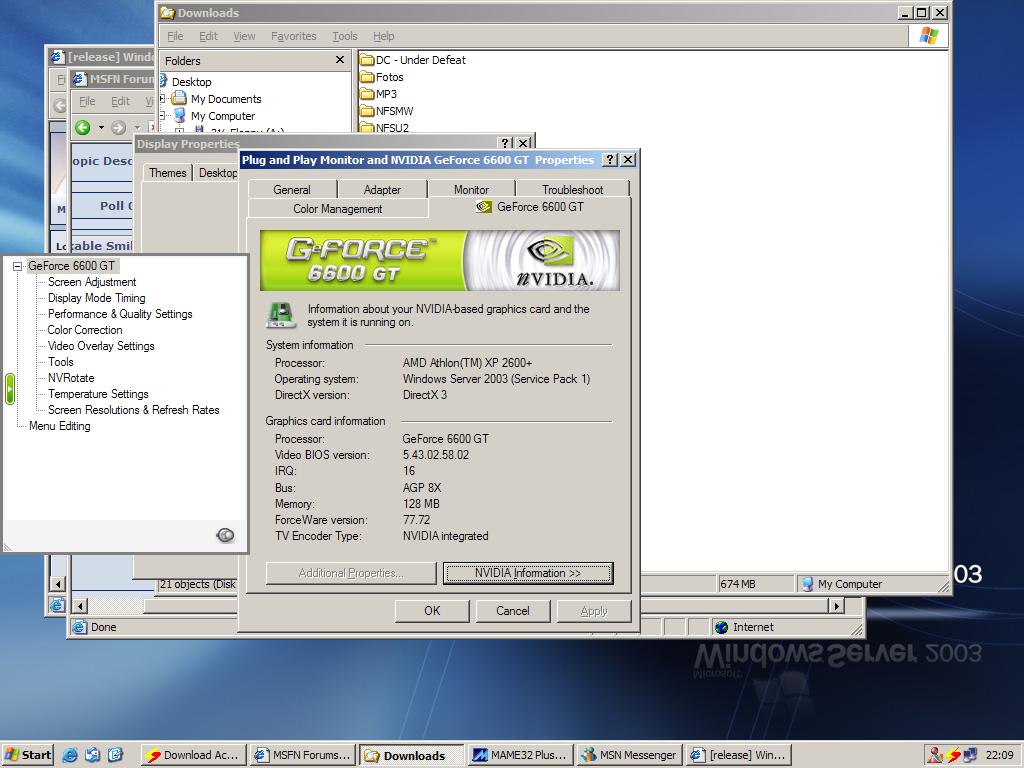Click the Internet Explorer quick launch icon
Screen dimensions: 1024x768
(x=70, y=755)
